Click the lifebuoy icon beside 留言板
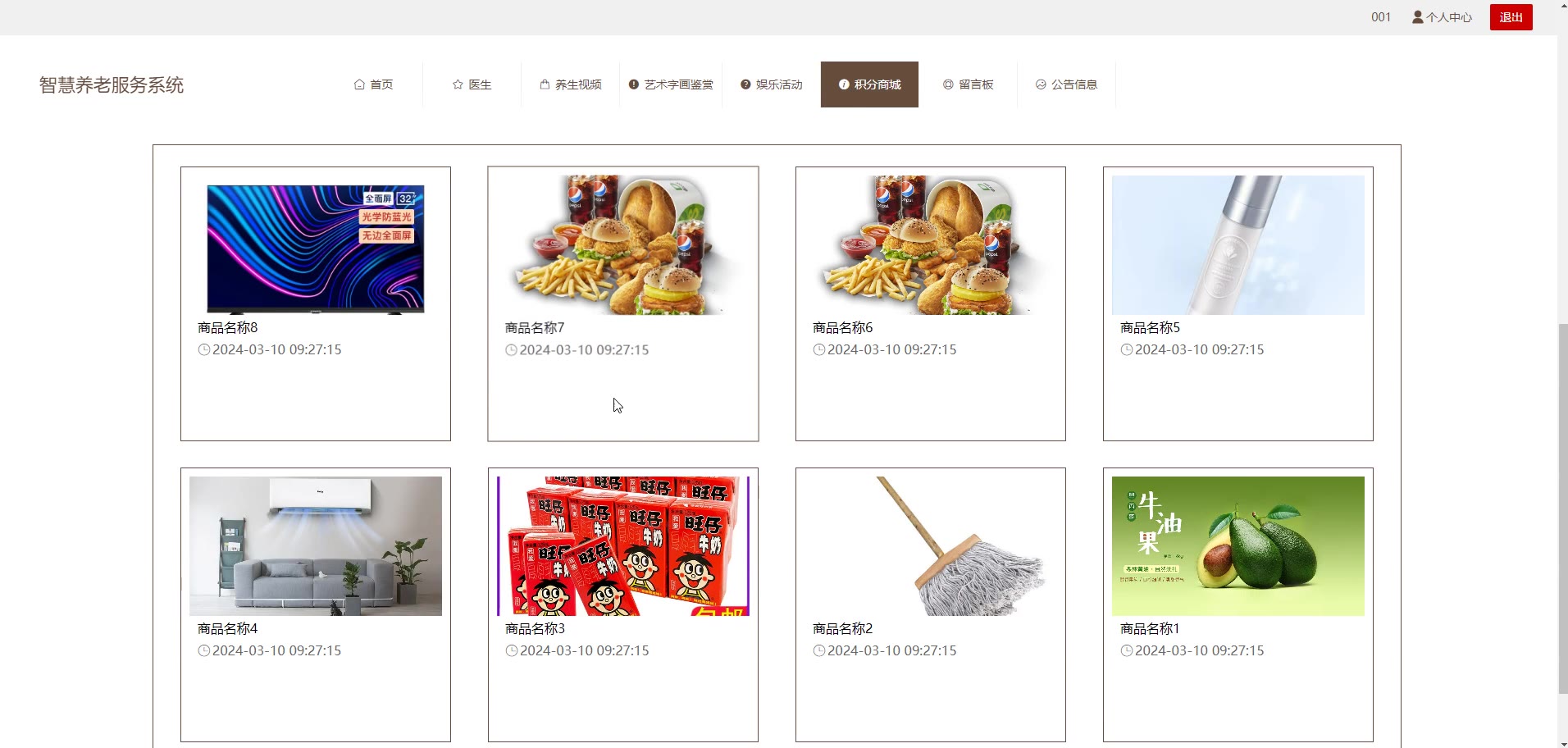The image size is (1568, 748). coord(948,84)
